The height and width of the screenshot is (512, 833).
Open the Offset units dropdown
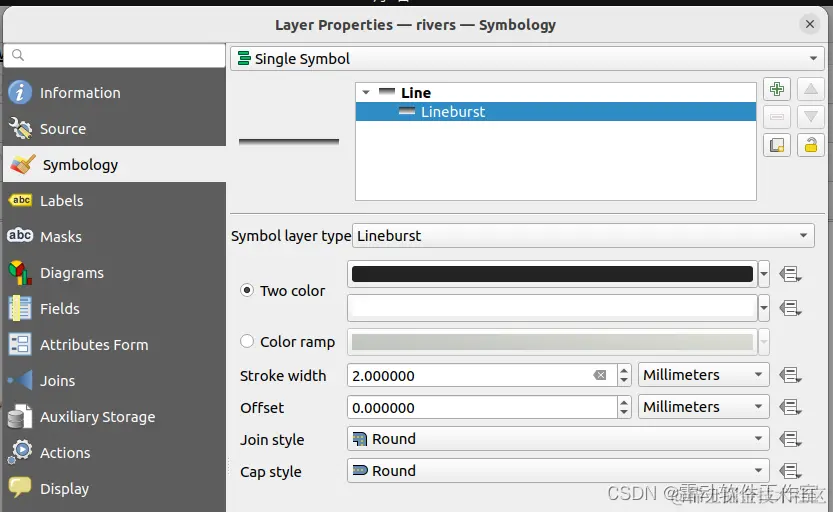tap(703, 407)
